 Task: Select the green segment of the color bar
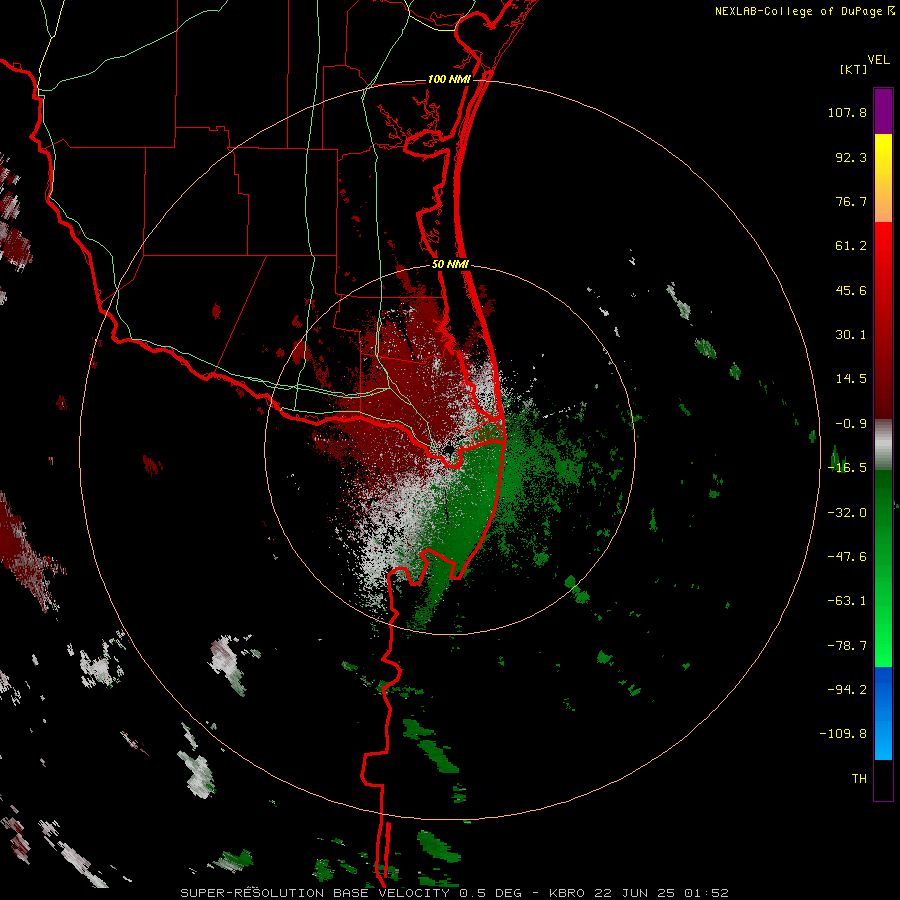[x=883, y=568]
